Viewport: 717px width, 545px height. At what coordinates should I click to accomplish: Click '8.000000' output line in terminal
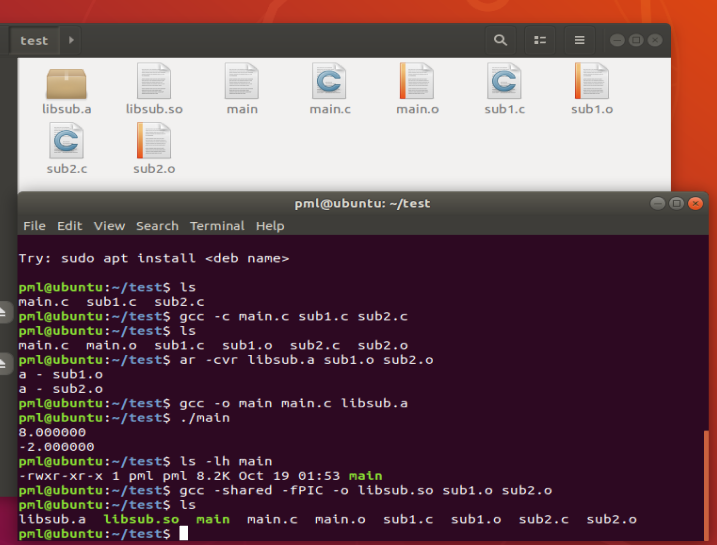coord(52,433)
